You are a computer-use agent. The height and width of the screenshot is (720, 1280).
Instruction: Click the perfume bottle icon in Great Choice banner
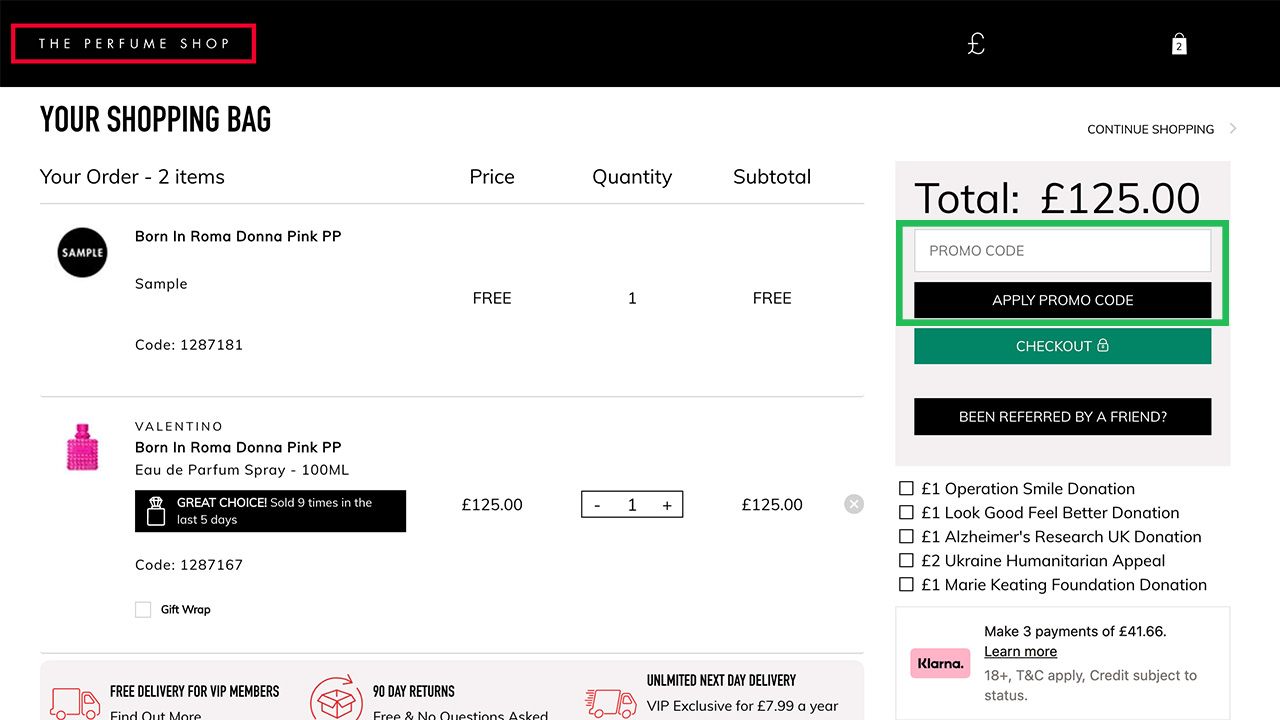click(x=155, y=511)
